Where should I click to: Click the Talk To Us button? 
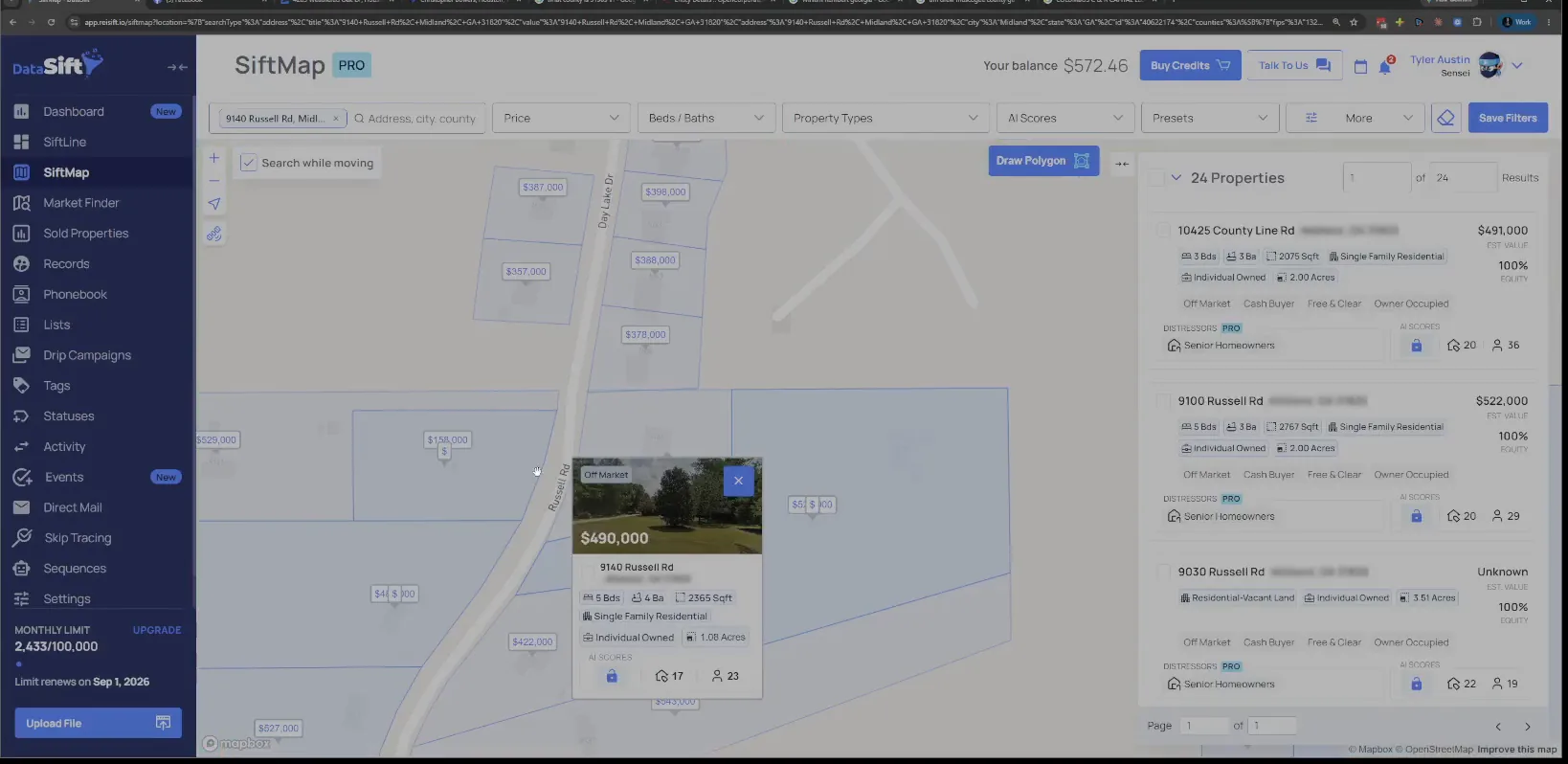(x=1294, y=65)
